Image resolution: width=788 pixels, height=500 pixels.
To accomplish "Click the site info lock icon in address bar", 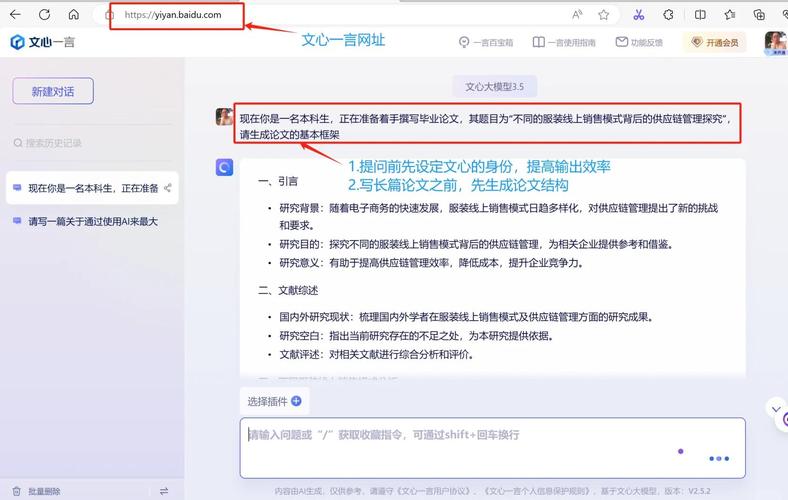I will pos(109,15).
